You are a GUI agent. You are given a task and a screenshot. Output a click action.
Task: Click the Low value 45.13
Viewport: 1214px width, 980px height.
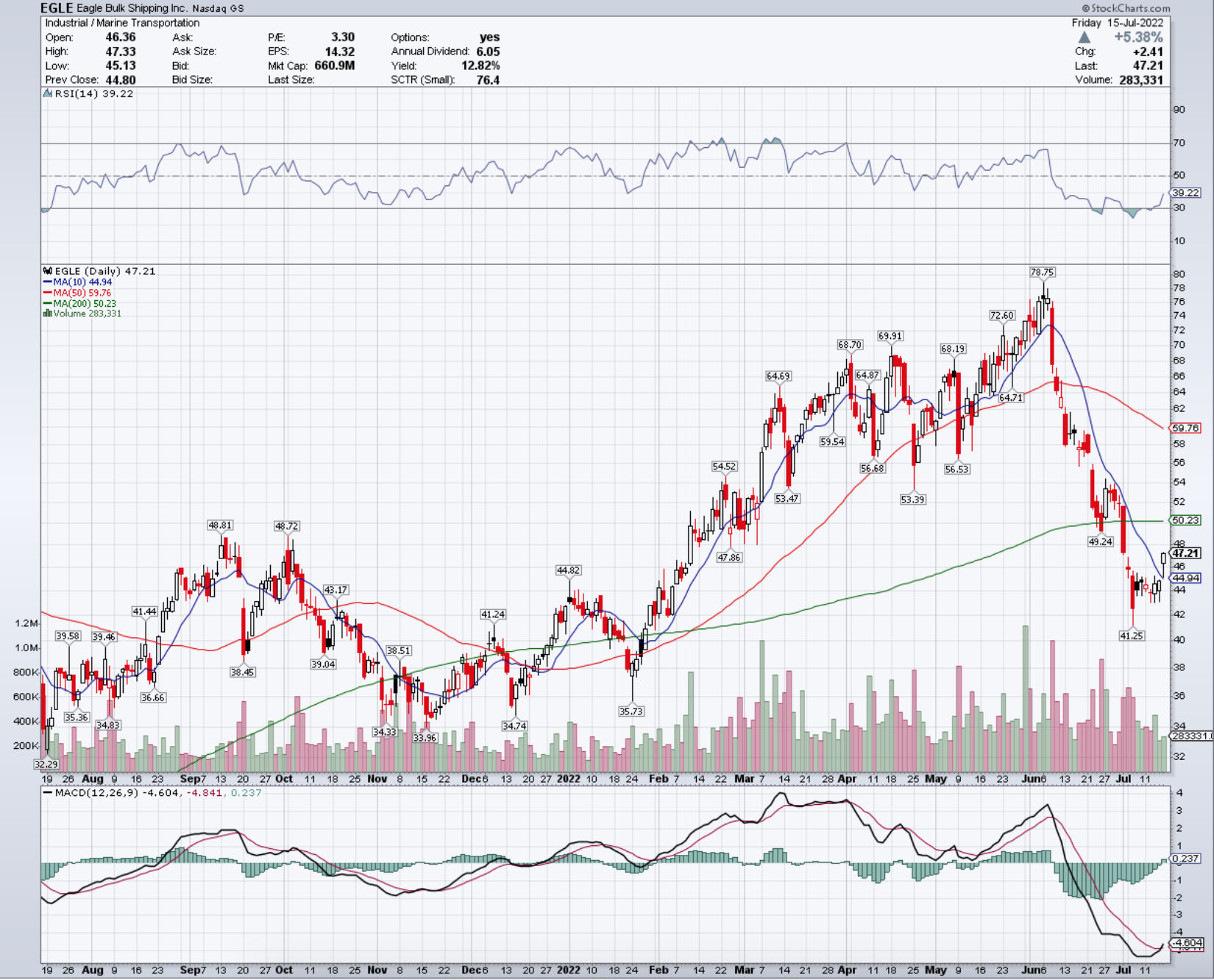pyautogui.click(x=121, y=65)
